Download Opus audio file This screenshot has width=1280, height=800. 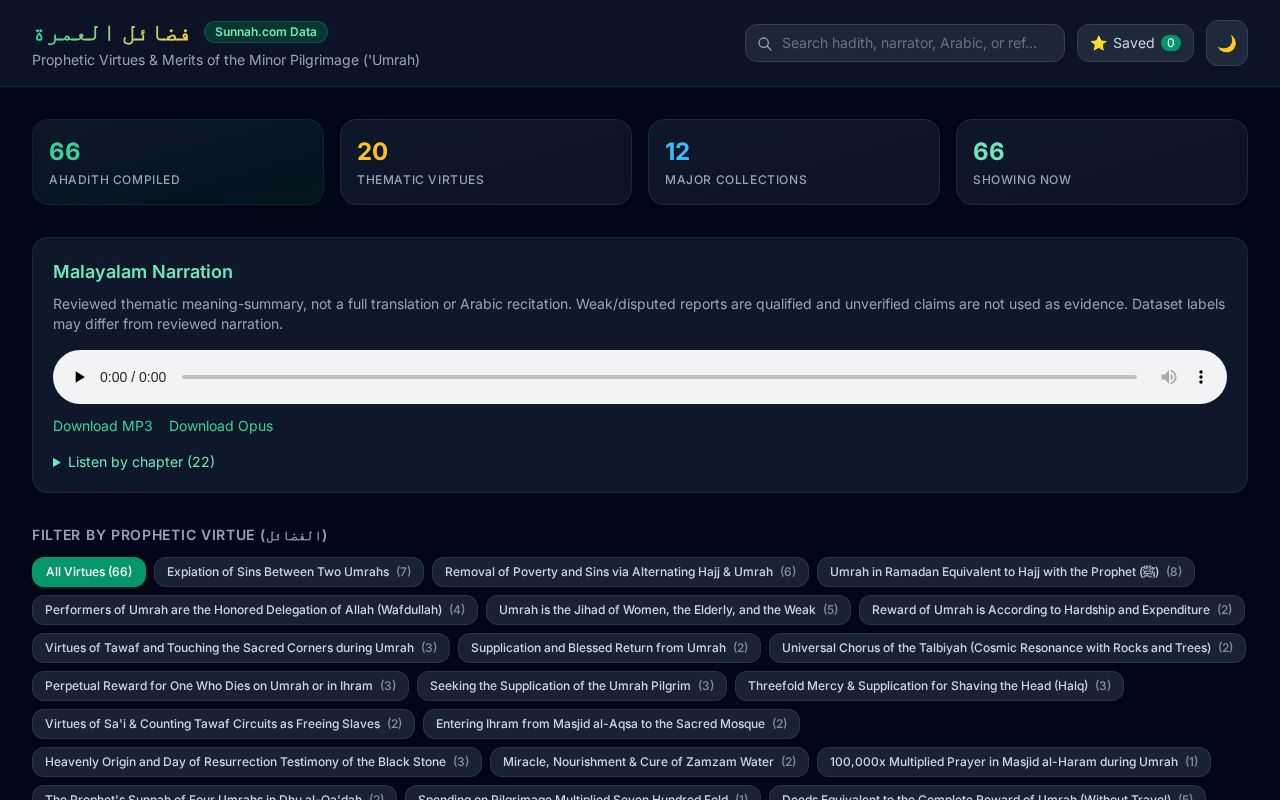(221, 426)
